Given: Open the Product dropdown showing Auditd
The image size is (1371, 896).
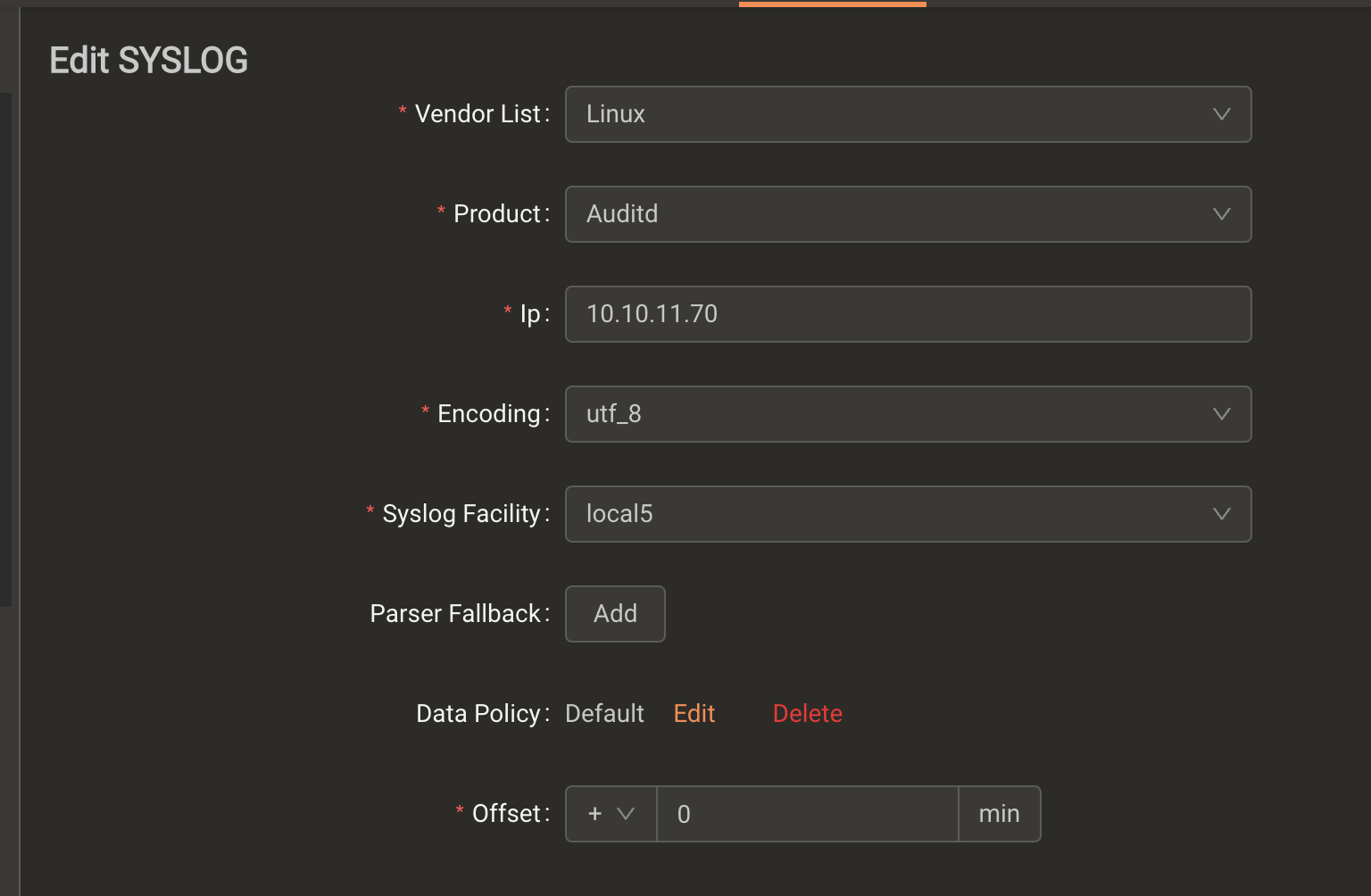Looking at the screenshot, I should click(908, 214).
